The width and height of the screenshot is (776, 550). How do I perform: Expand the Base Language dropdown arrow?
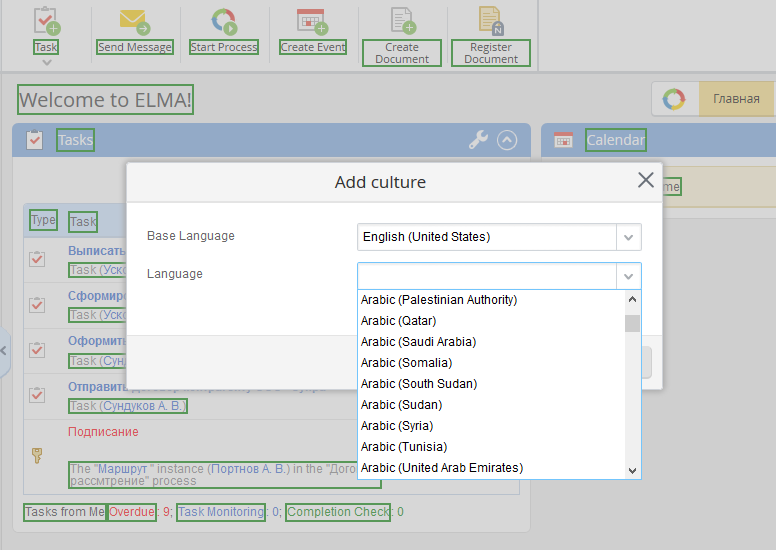628,237
